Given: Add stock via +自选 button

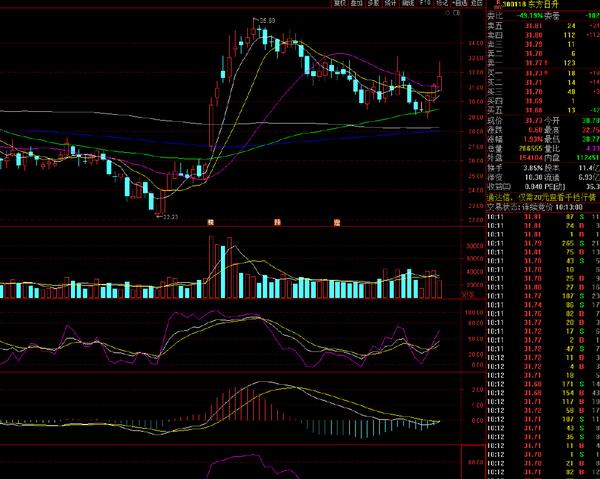Looking at the screenshot, I should 460,3.
